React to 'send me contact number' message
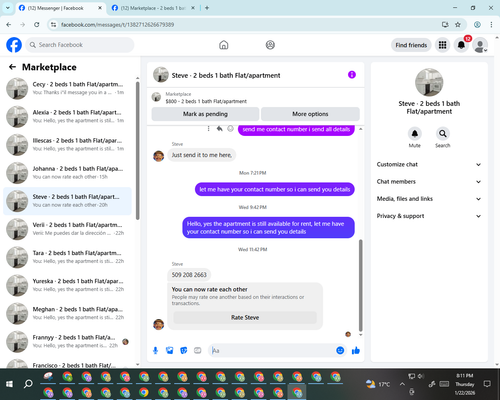500x400 pixels. tap(230, 129)
